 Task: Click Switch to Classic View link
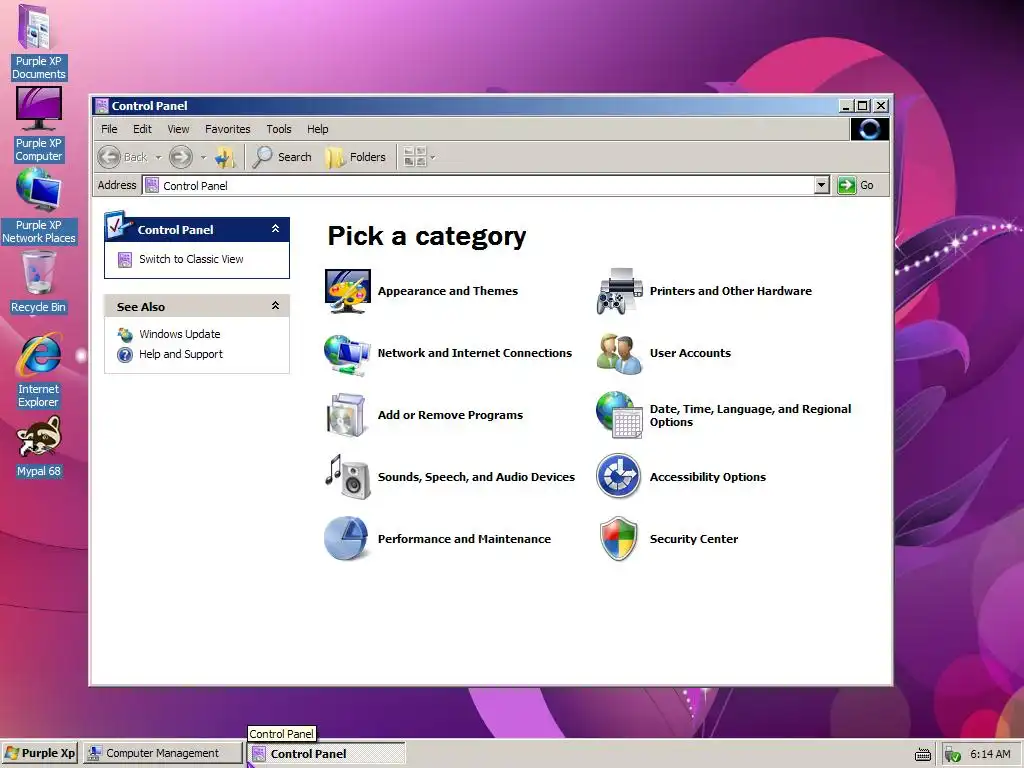191,259
